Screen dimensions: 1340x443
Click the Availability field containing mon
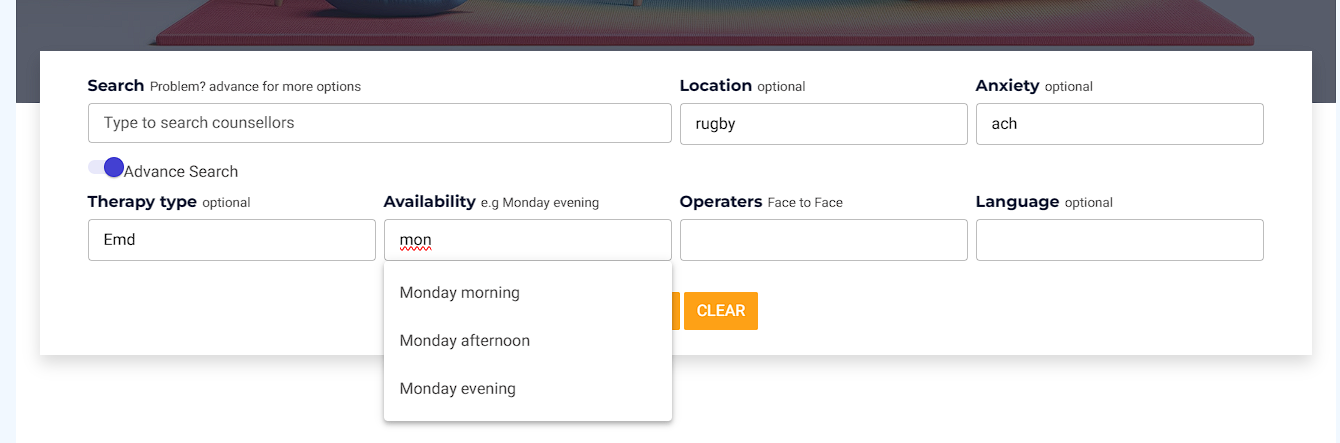(528, 240)
